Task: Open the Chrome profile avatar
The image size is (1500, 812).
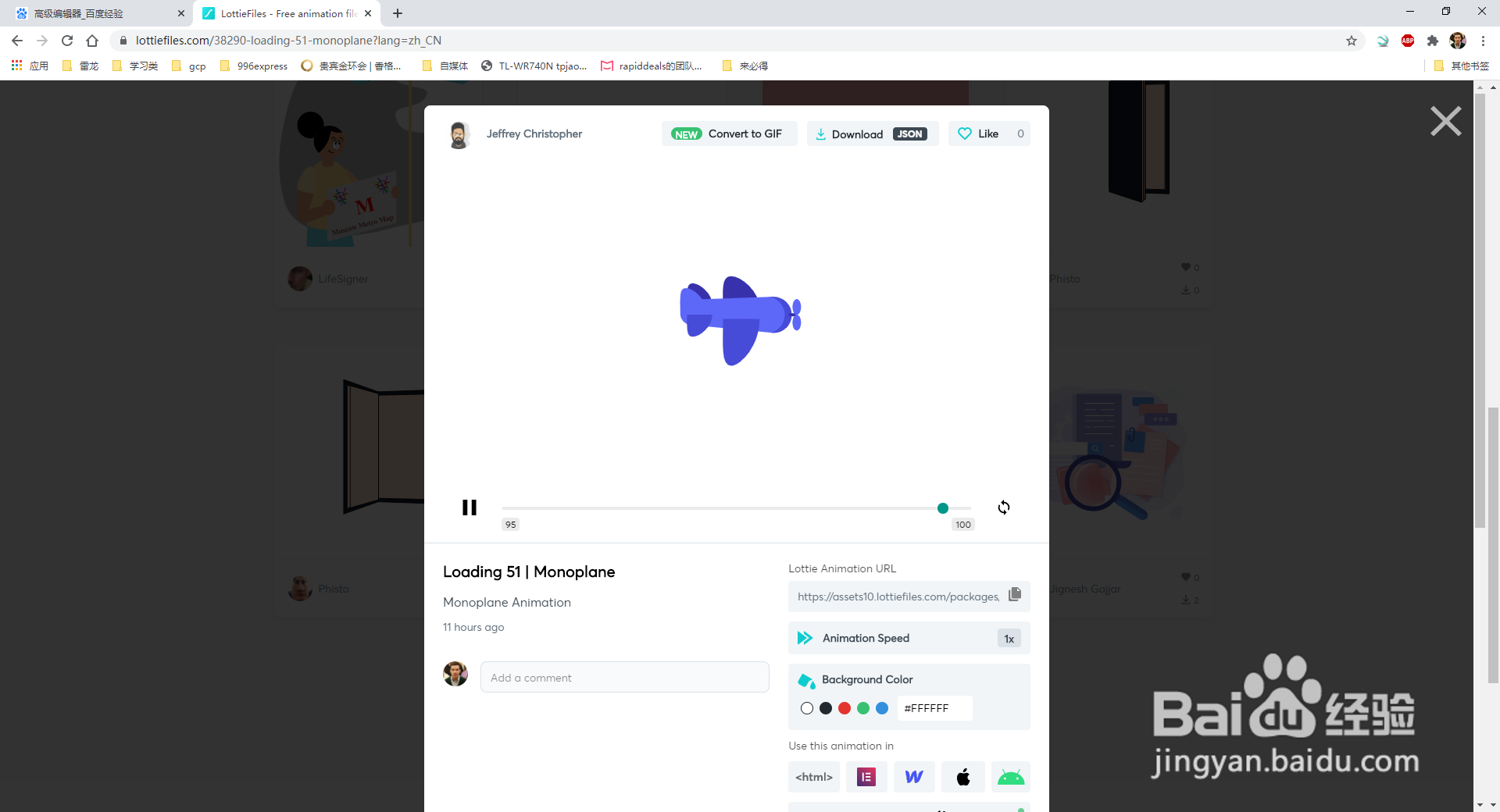Action: pos(1458,41)
